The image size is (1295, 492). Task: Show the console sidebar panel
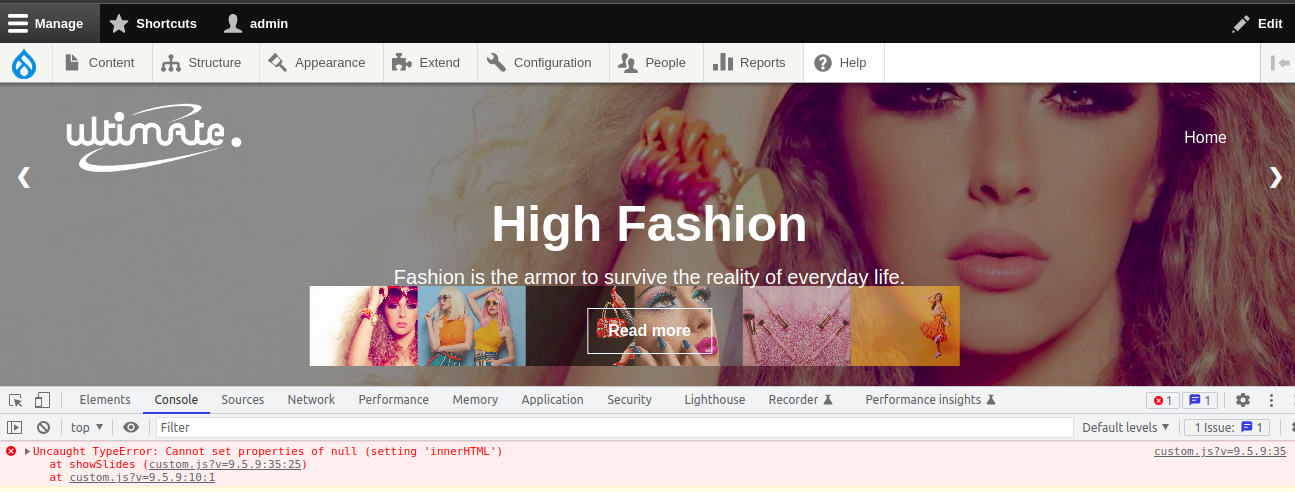[15, 428]
